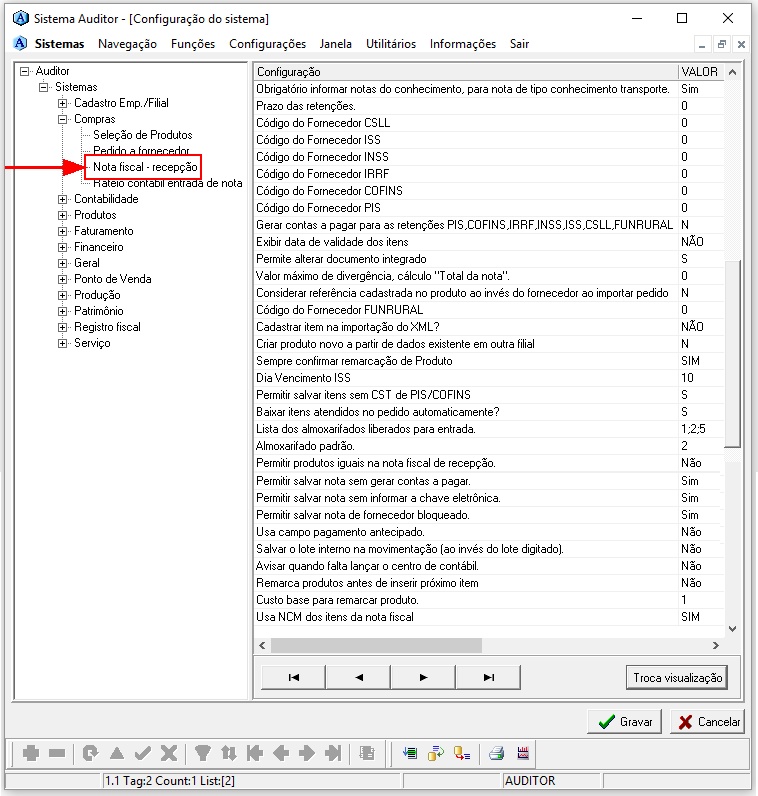Click the grey document list toolbar icon
Viewport: 758px width, 796px height.
(367, 753)
